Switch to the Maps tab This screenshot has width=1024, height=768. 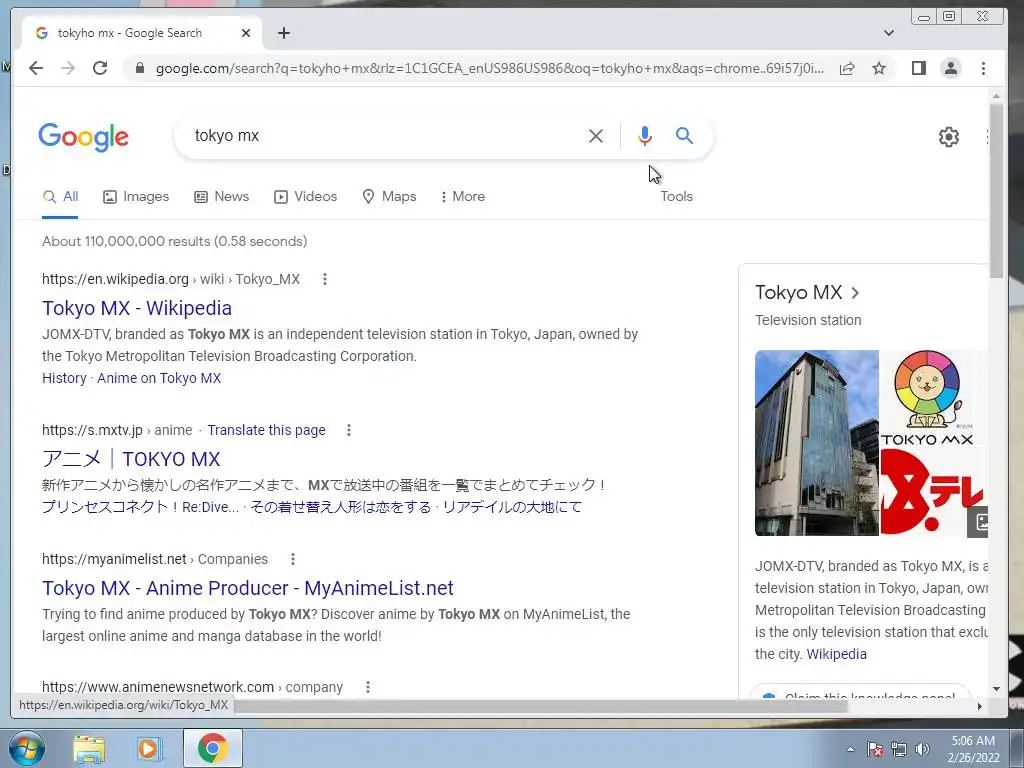point(389,197)
